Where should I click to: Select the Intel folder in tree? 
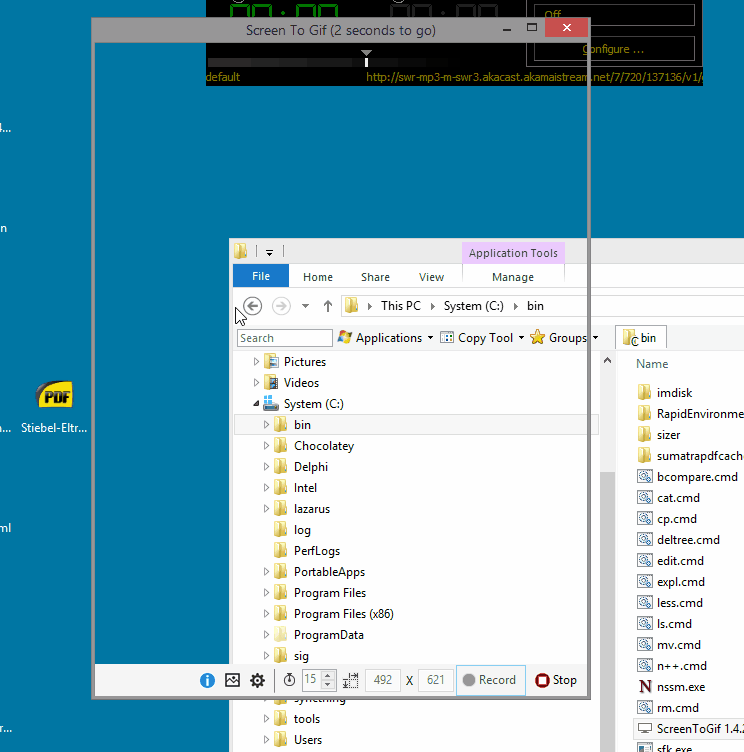[305, 488]
